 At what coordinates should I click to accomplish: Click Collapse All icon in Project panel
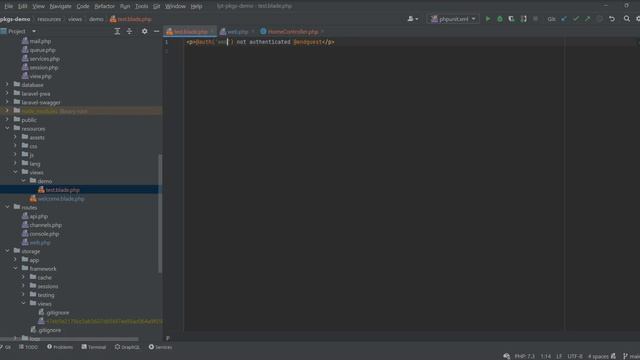129,31
